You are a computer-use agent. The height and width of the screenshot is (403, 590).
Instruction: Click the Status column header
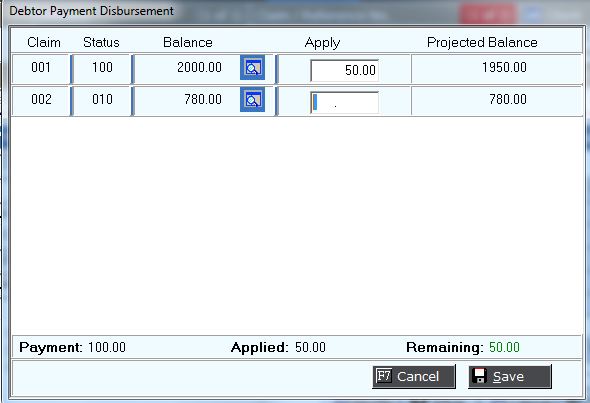pos(101,42)
